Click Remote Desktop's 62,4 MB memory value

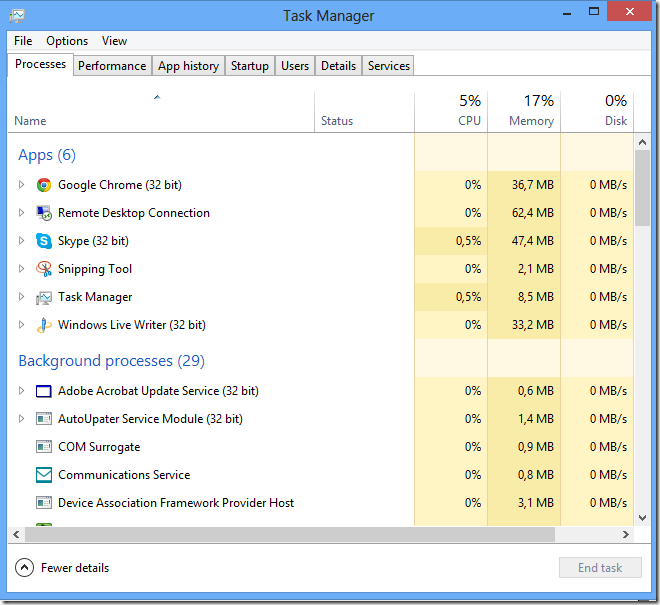tap(532, 213)
